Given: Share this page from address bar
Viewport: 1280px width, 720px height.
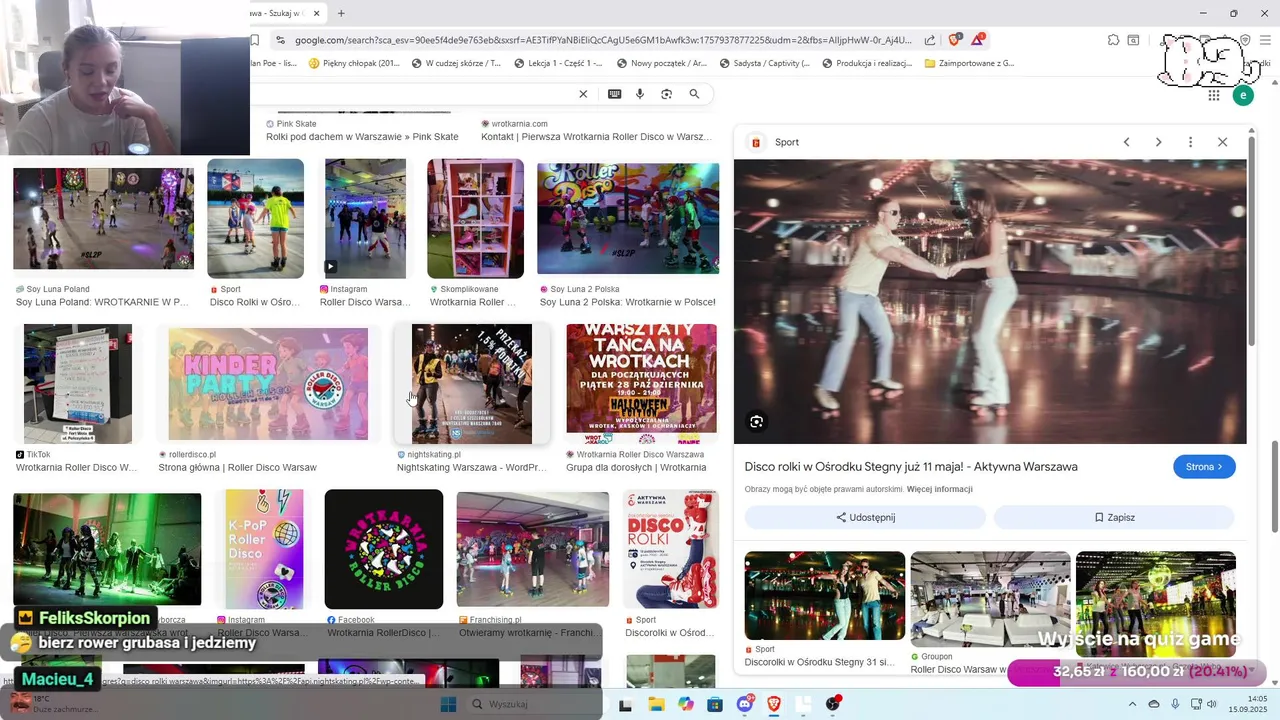Looking at the screenshot, I should point(930,40).
